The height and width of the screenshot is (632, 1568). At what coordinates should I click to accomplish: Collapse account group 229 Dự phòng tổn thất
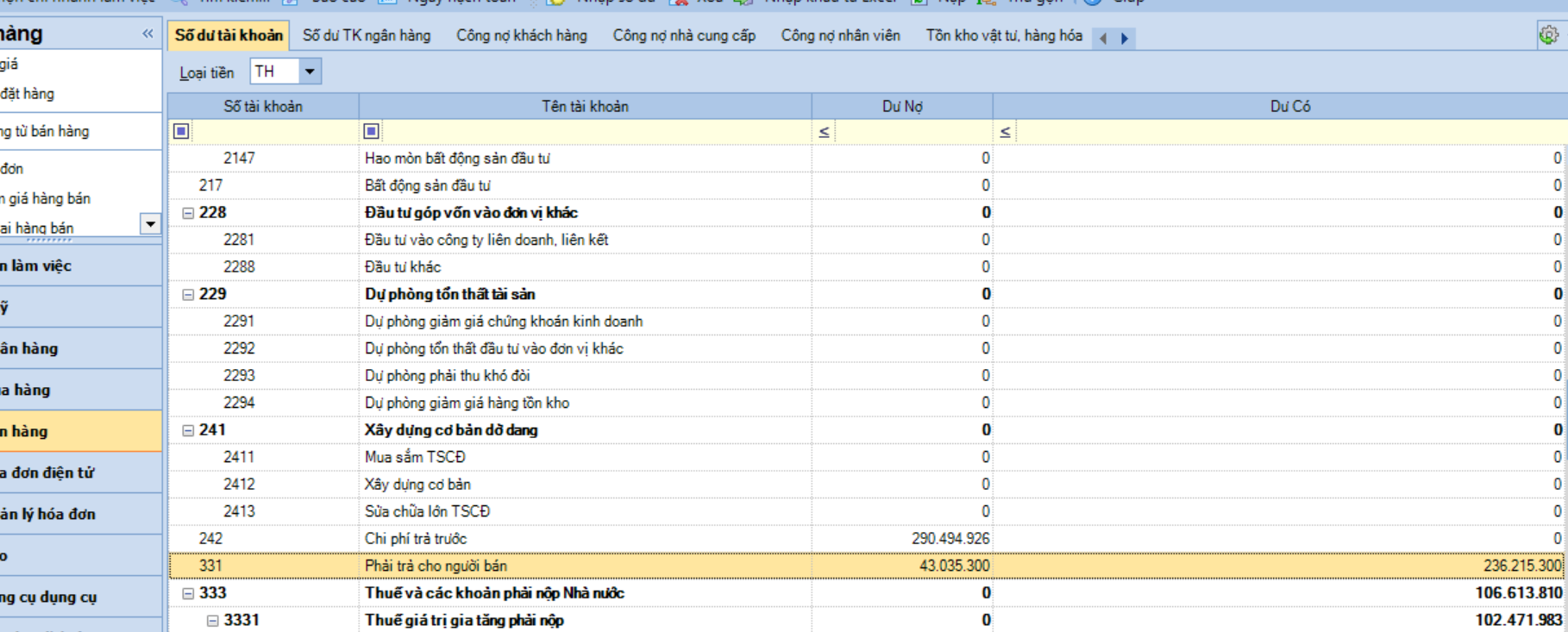(x=188, y=295)
